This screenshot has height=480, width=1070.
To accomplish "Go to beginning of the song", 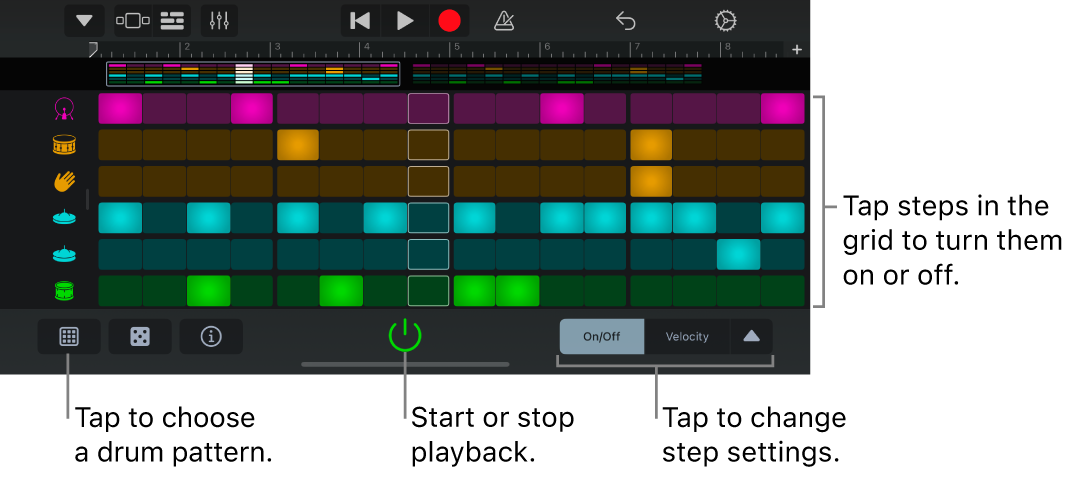I will (x=360, y=20).
